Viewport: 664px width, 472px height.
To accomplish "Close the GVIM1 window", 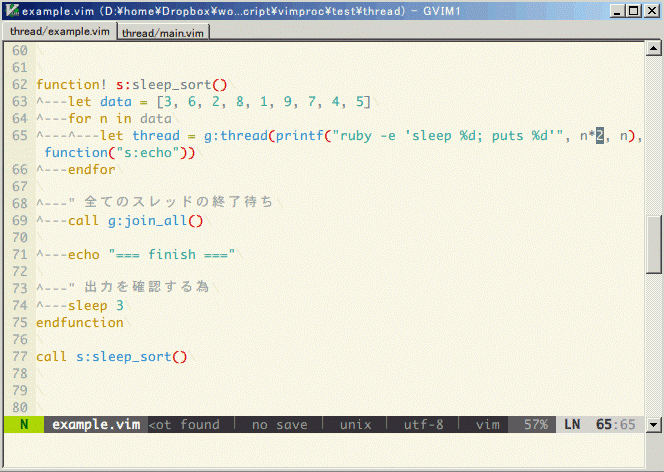I will 652,11.
